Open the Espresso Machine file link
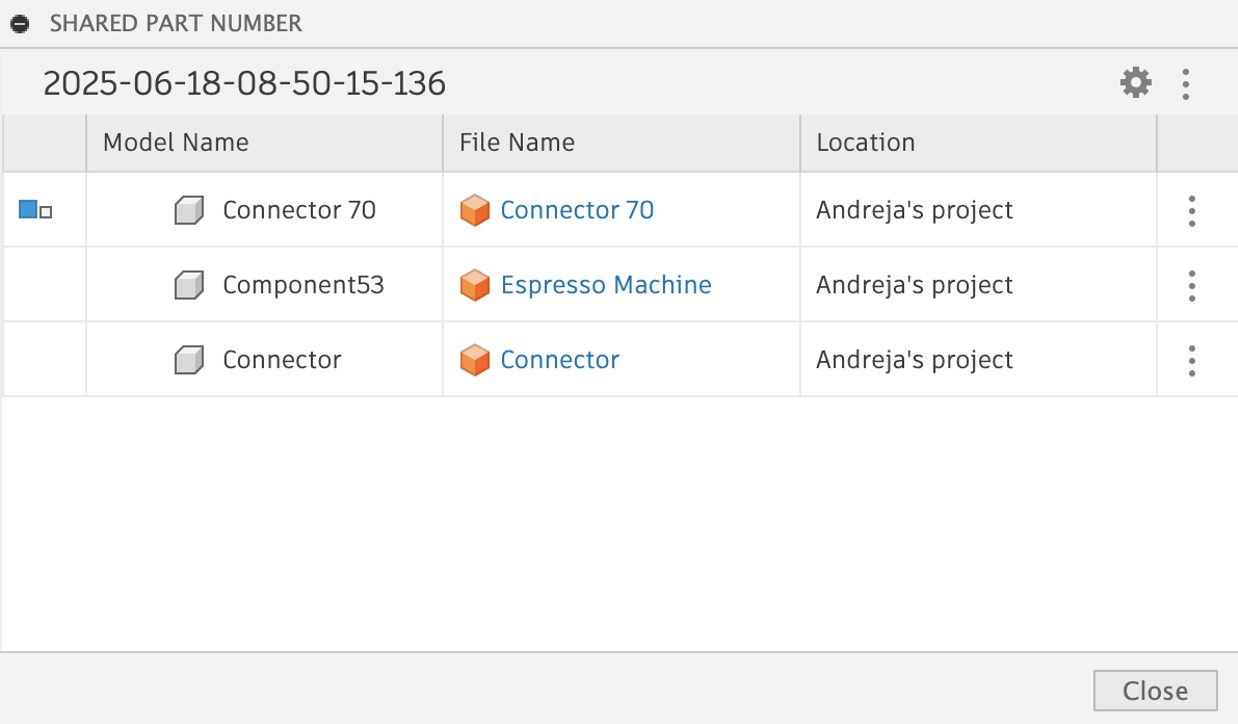This screenshot has width=1238, height=724. [x=606, y=285]
